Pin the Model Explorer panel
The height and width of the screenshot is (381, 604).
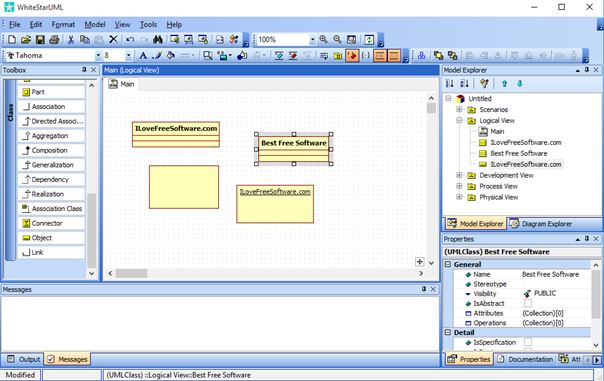point(587,70)
